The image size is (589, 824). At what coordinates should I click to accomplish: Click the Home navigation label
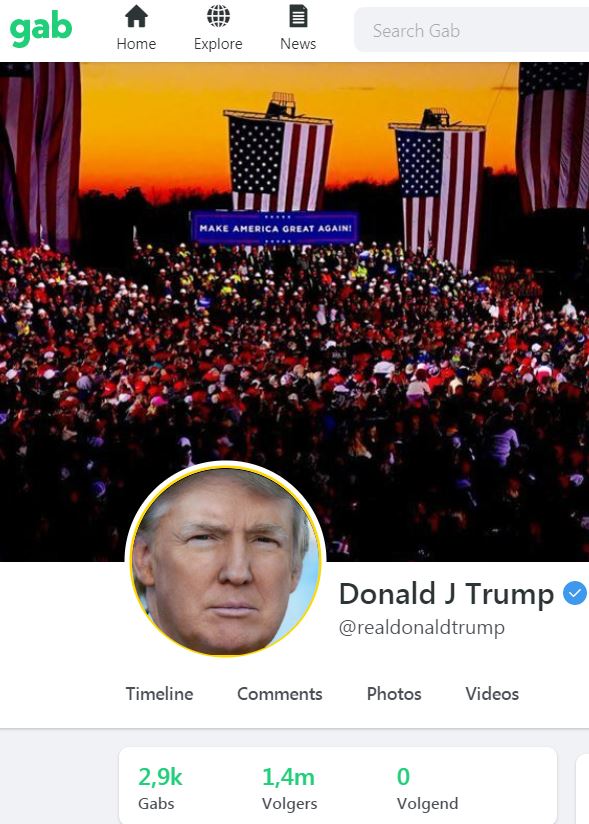tap(136, 44)
